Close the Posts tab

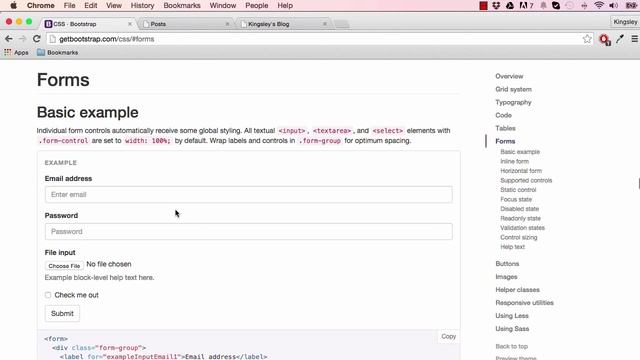227,24
